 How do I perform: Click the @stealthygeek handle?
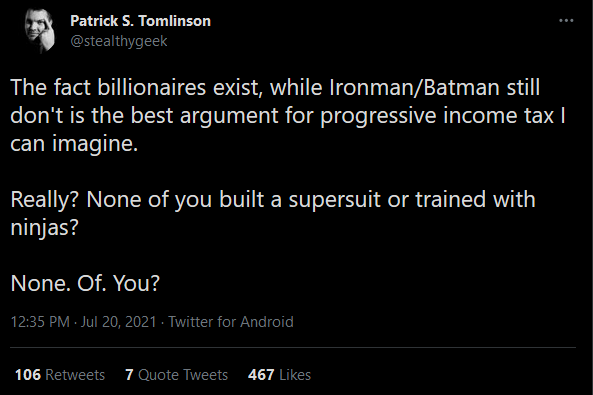coord(119,41)
